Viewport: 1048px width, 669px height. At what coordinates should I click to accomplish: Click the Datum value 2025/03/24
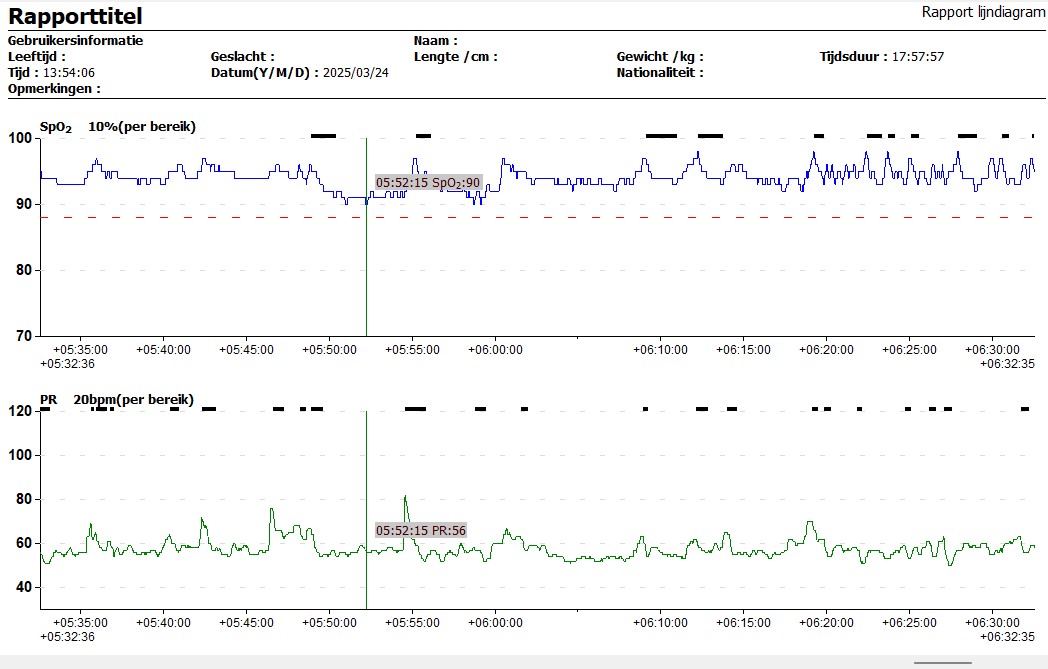coord(356,73)
